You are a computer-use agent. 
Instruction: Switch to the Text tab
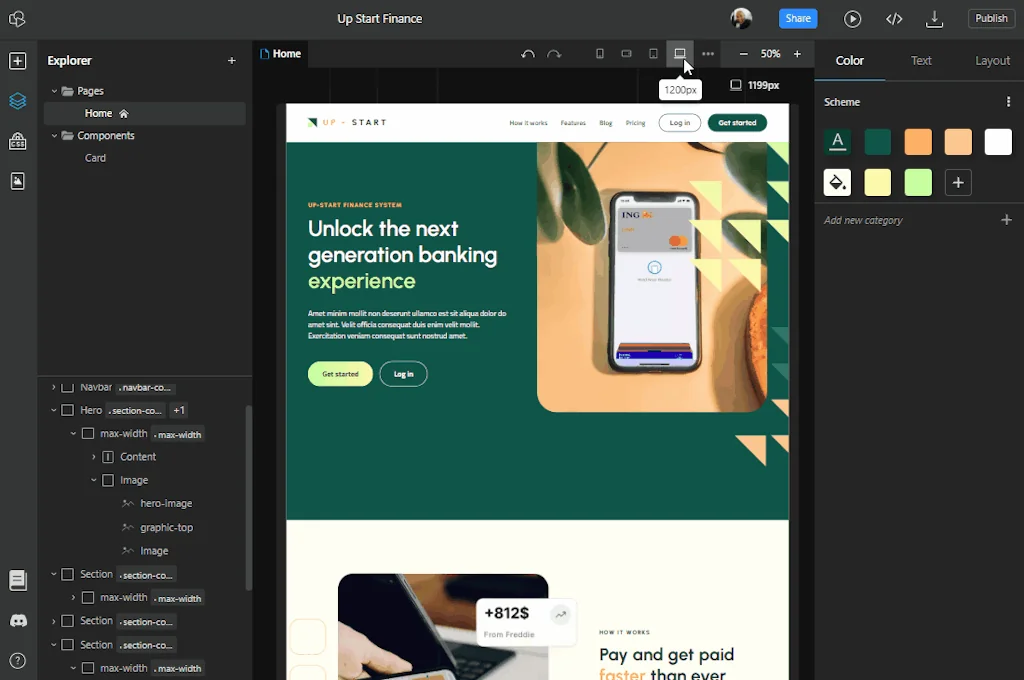pos(921,61)
